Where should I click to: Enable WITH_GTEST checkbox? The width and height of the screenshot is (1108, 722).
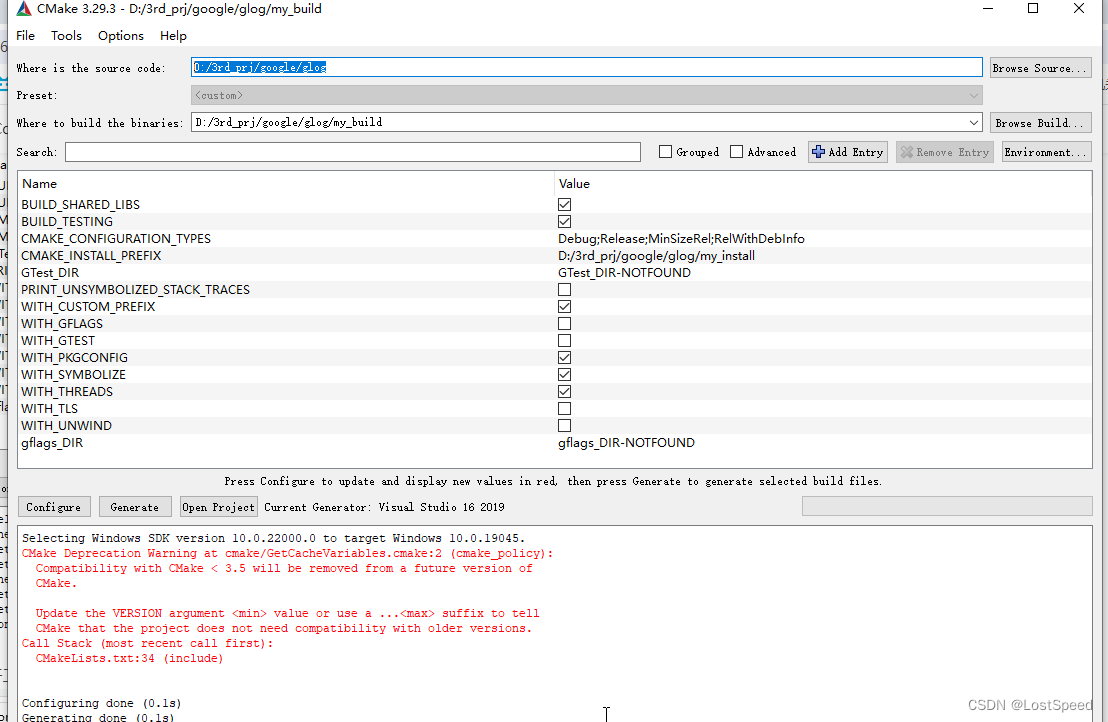tap(564, 341)
